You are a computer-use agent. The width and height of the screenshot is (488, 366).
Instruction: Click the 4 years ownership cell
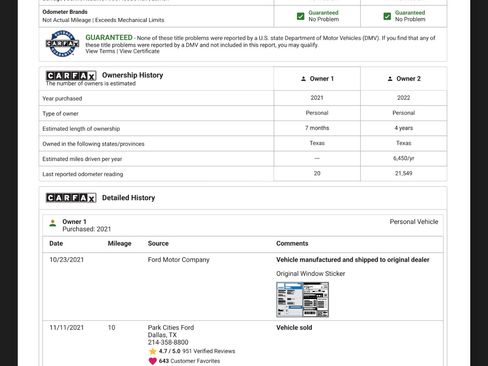[x=404, y=128]
